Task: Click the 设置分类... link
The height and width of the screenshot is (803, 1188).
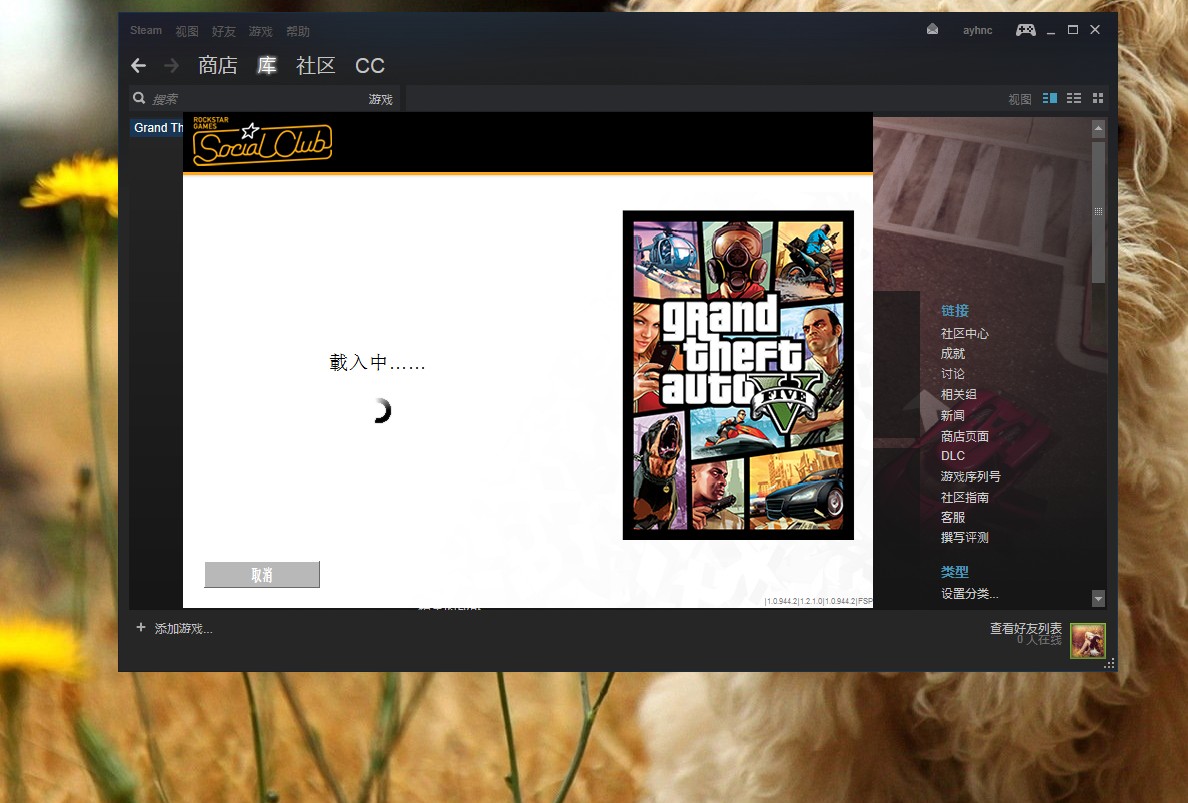Action: coord(969,594)
